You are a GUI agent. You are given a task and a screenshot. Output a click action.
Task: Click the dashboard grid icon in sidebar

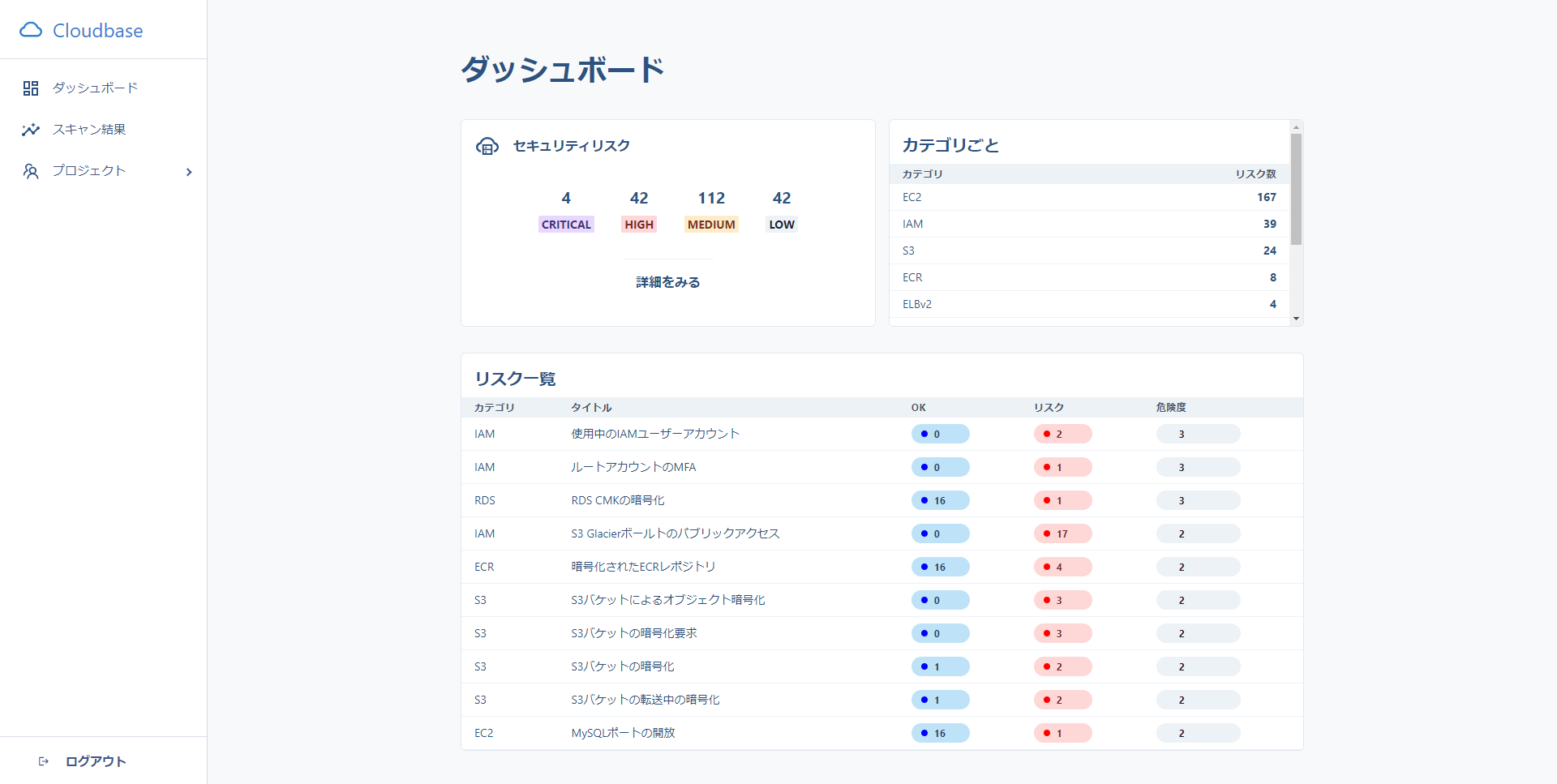[31, 88]
